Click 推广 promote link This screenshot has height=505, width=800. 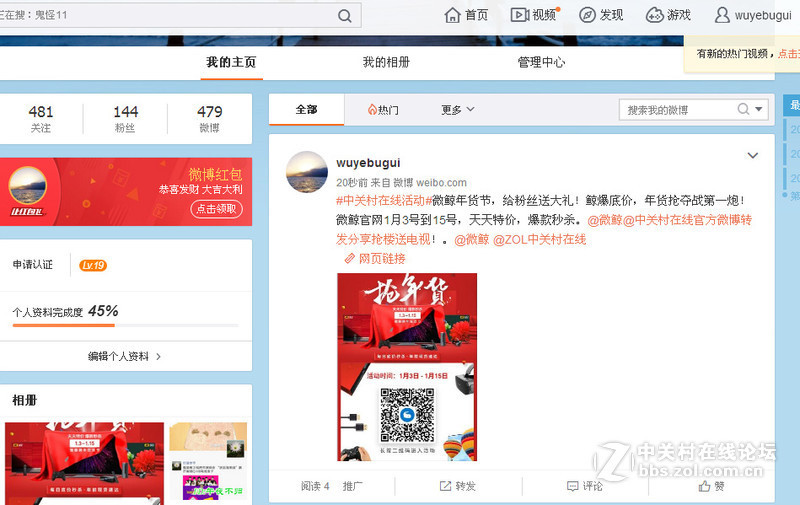click(353, 486)
